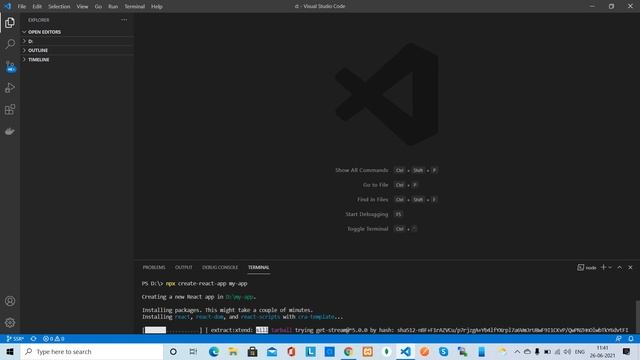Open the Search view in activity bar

[x=10, y=44]
